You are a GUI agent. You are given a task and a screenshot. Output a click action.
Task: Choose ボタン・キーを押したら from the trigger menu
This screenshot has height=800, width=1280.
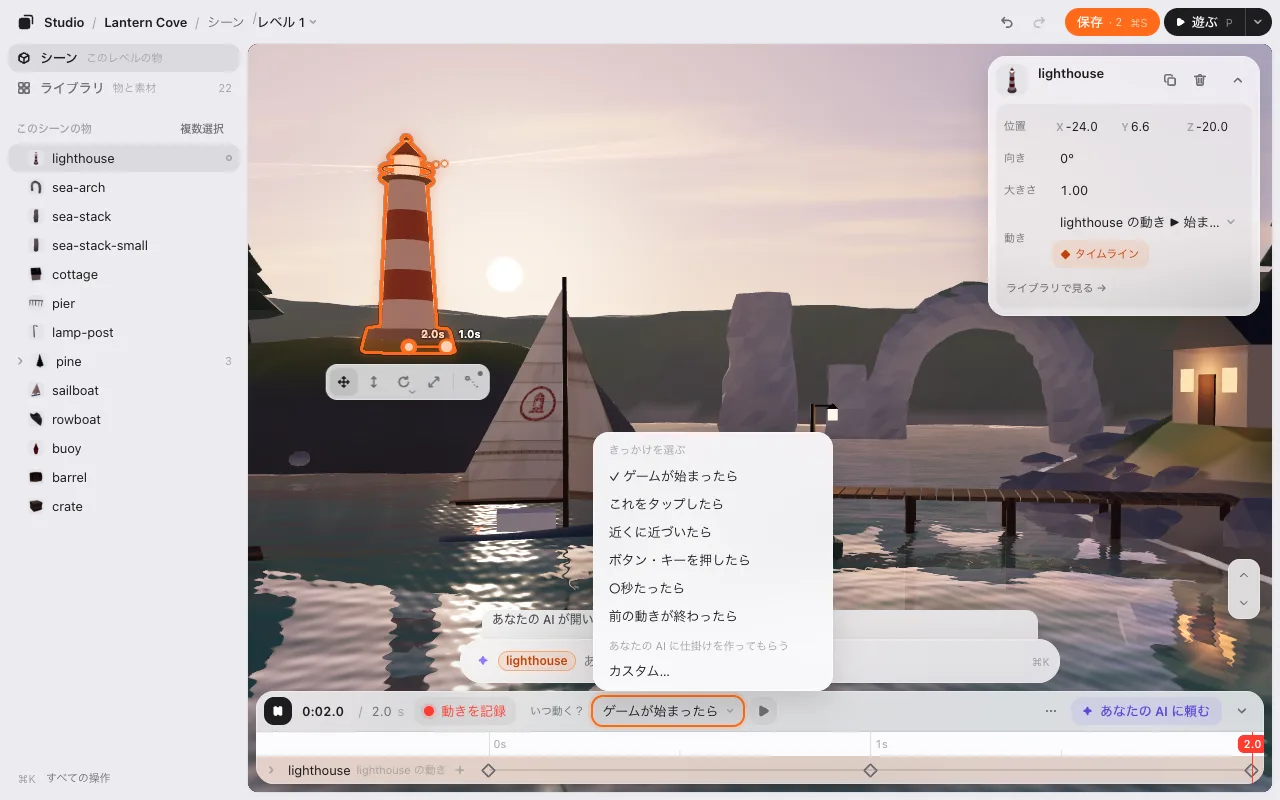tap(713, 560)
